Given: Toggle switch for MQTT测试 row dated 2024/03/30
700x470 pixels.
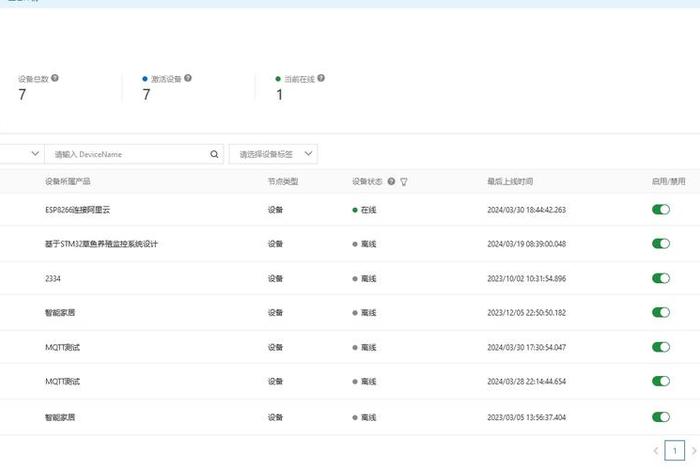Looking at the screenshot, I should click(661, 347).
